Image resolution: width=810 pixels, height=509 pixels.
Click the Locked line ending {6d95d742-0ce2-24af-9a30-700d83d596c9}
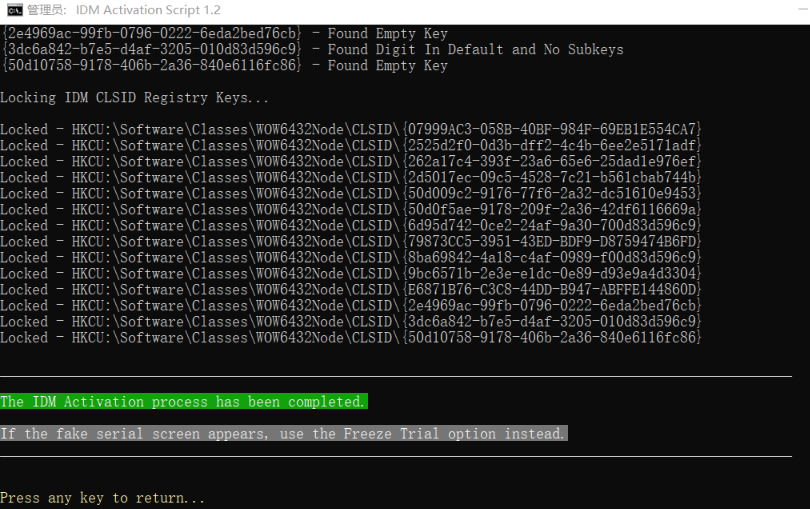point(351,225)
